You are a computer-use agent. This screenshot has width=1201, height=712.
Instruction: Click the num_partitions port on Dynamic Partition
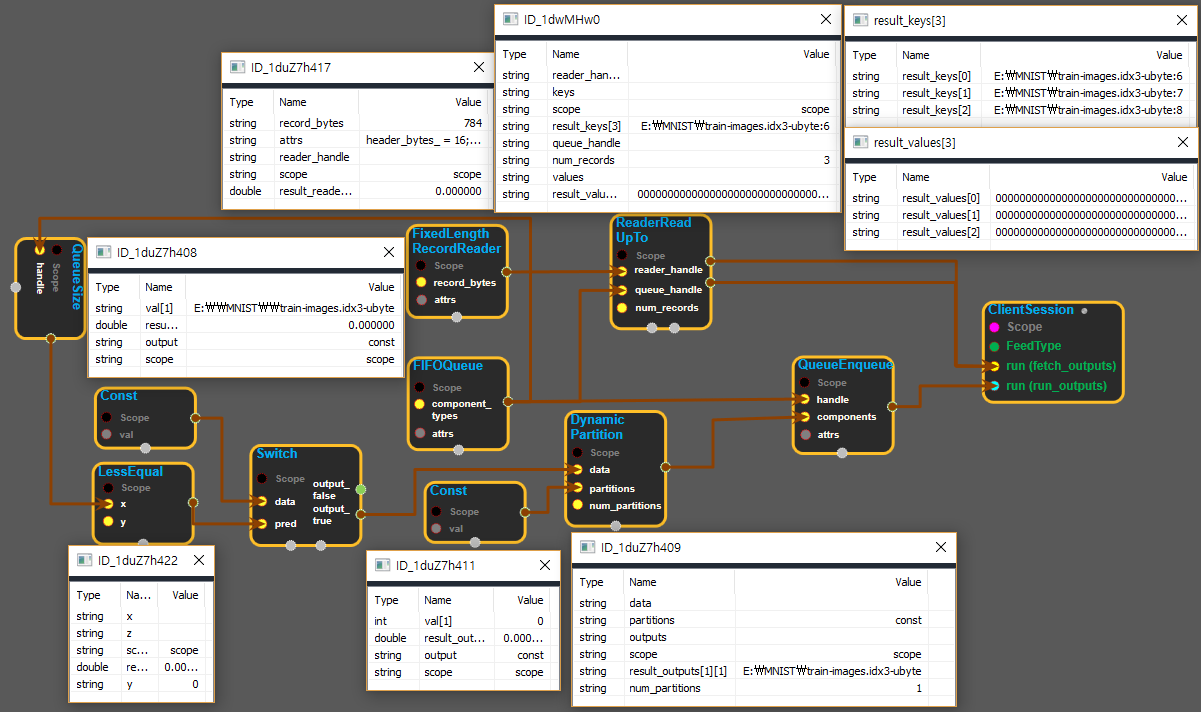click(x=577, y=506)
